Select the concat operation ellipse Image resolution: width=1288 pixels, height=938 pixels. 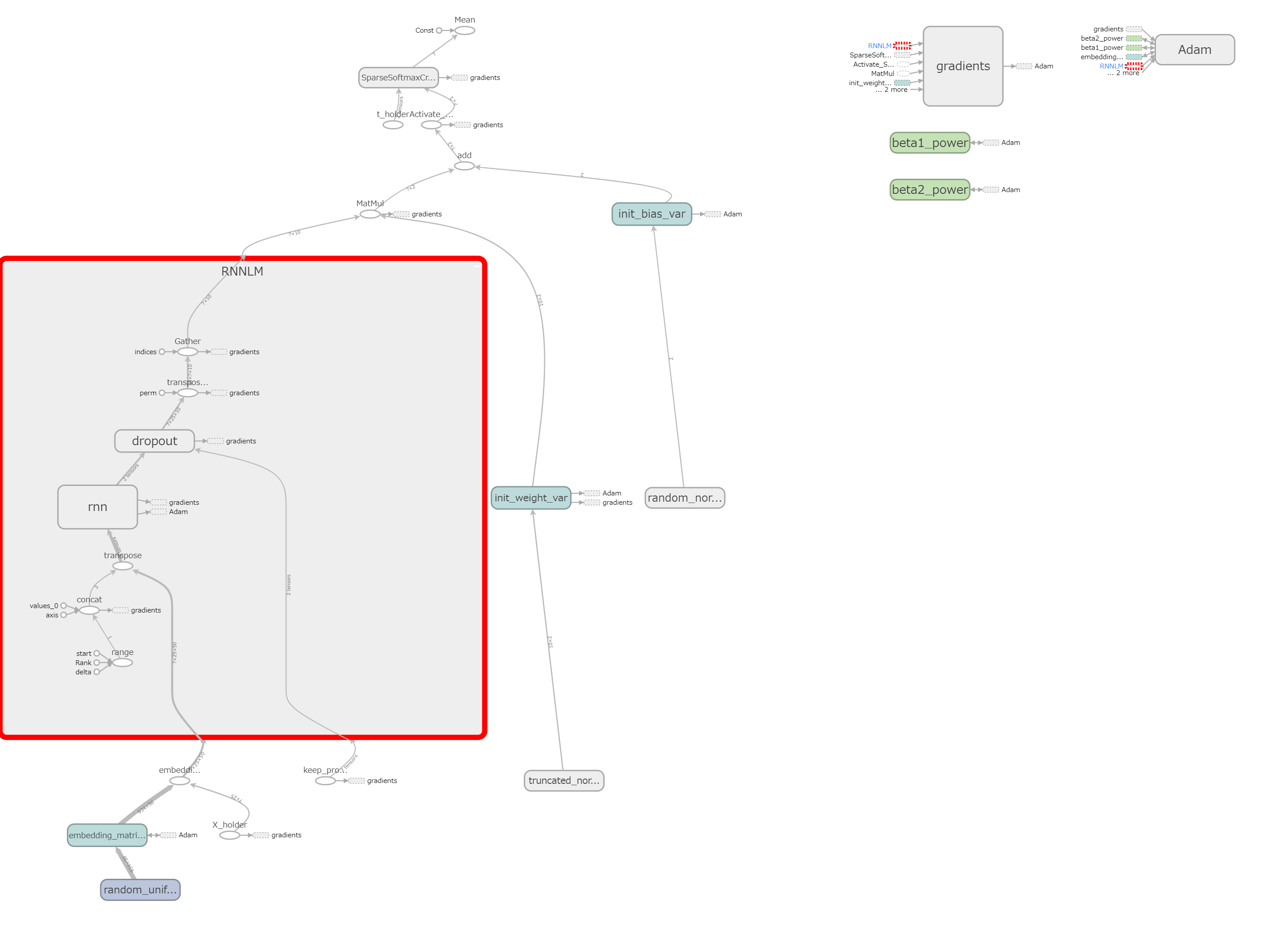(89, 609)
